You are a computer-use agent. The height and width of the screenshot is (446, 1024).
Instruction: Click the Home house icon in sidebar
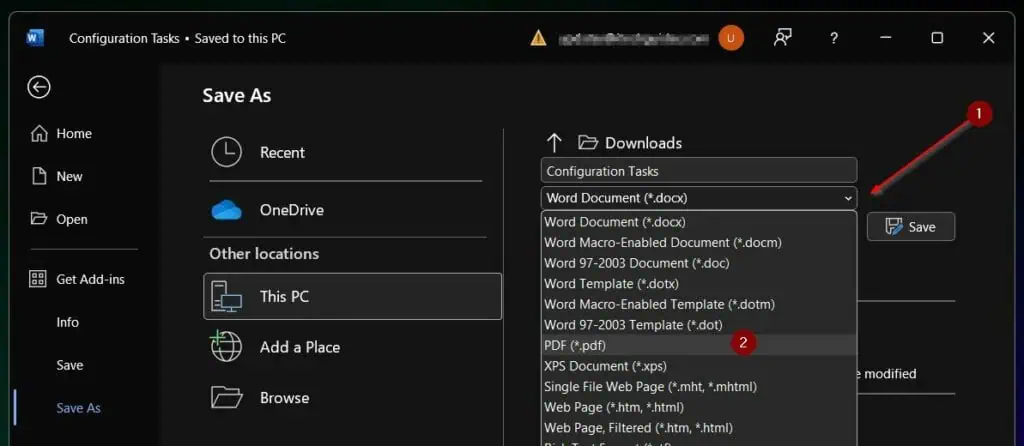coord(39,134)
